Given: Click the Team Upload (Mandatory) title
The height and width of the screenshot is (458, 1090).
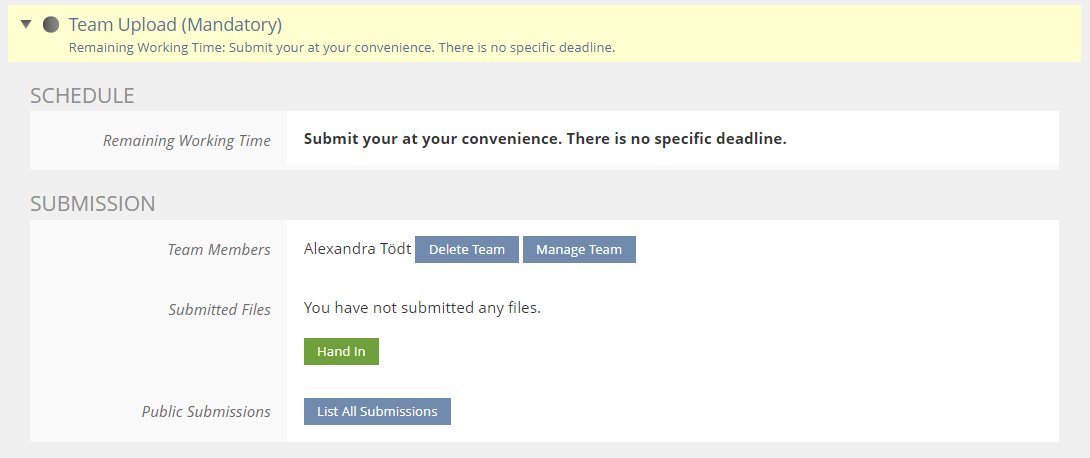Looking at the screenshot, I should pyautogui.click(x=175, y=24).
